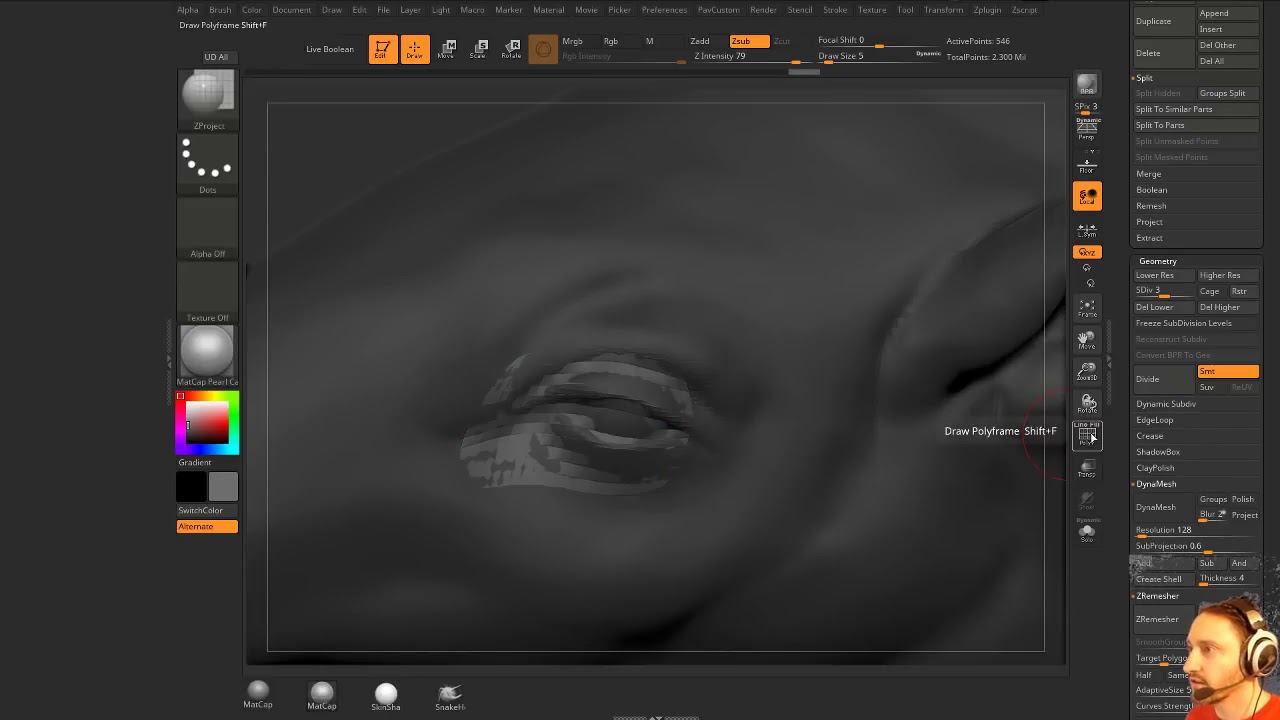Click the round sculptris/gizmo icon beside Rotate
The width and height of the screenshot is (1280, 720).
[x=543, y=49]
